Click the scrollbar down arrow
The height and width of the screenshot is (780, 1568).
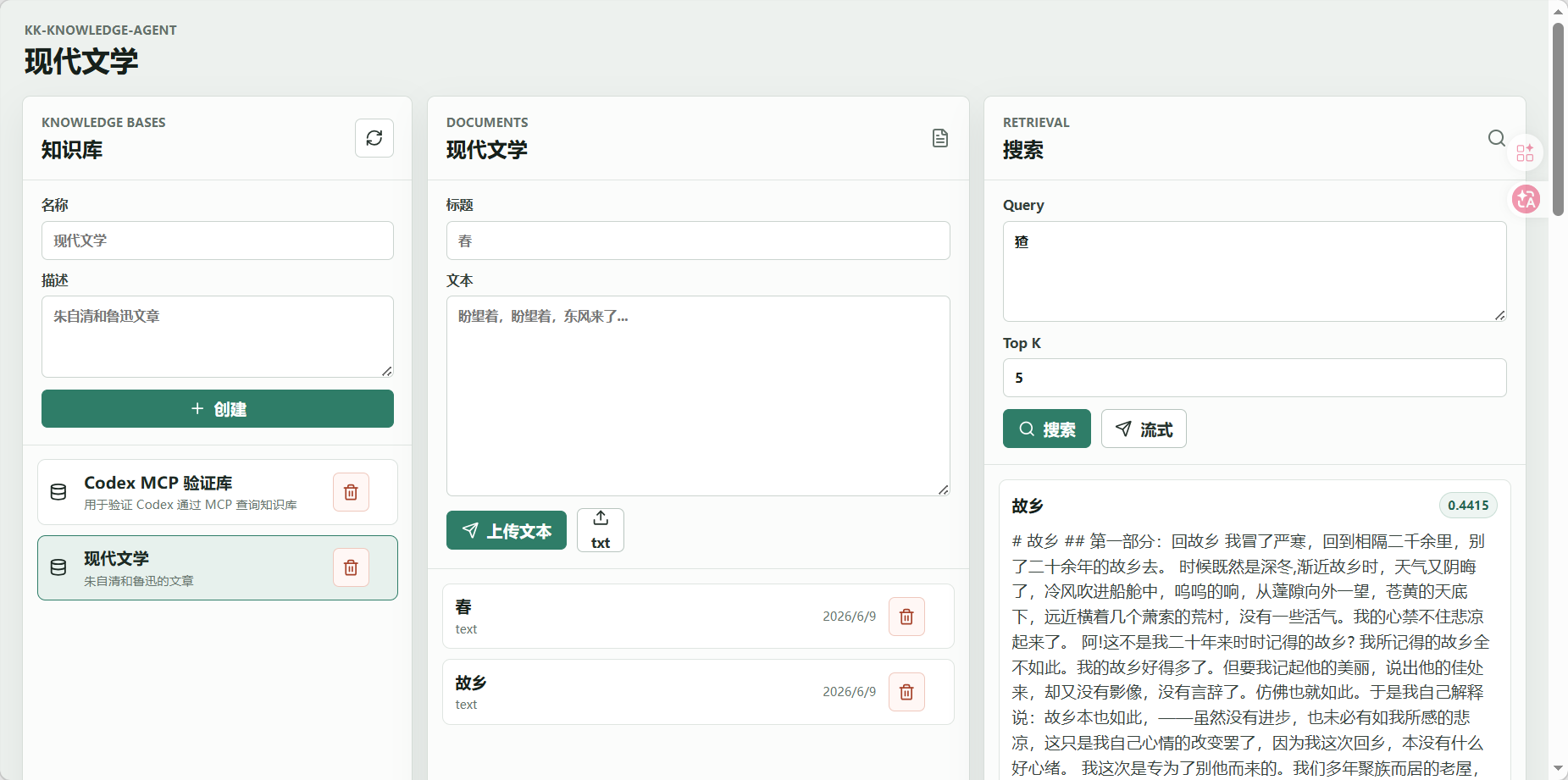[1558, 768]
